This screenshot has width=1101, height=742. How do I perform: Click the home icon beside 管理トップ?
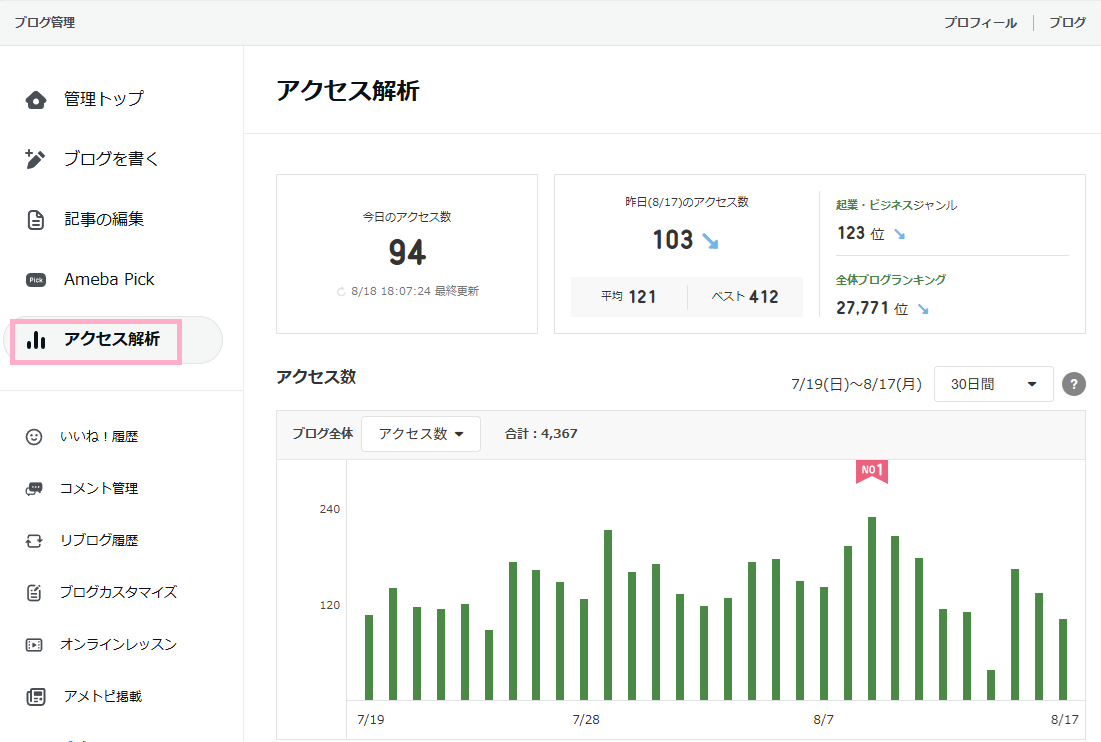tap(36, 100)
